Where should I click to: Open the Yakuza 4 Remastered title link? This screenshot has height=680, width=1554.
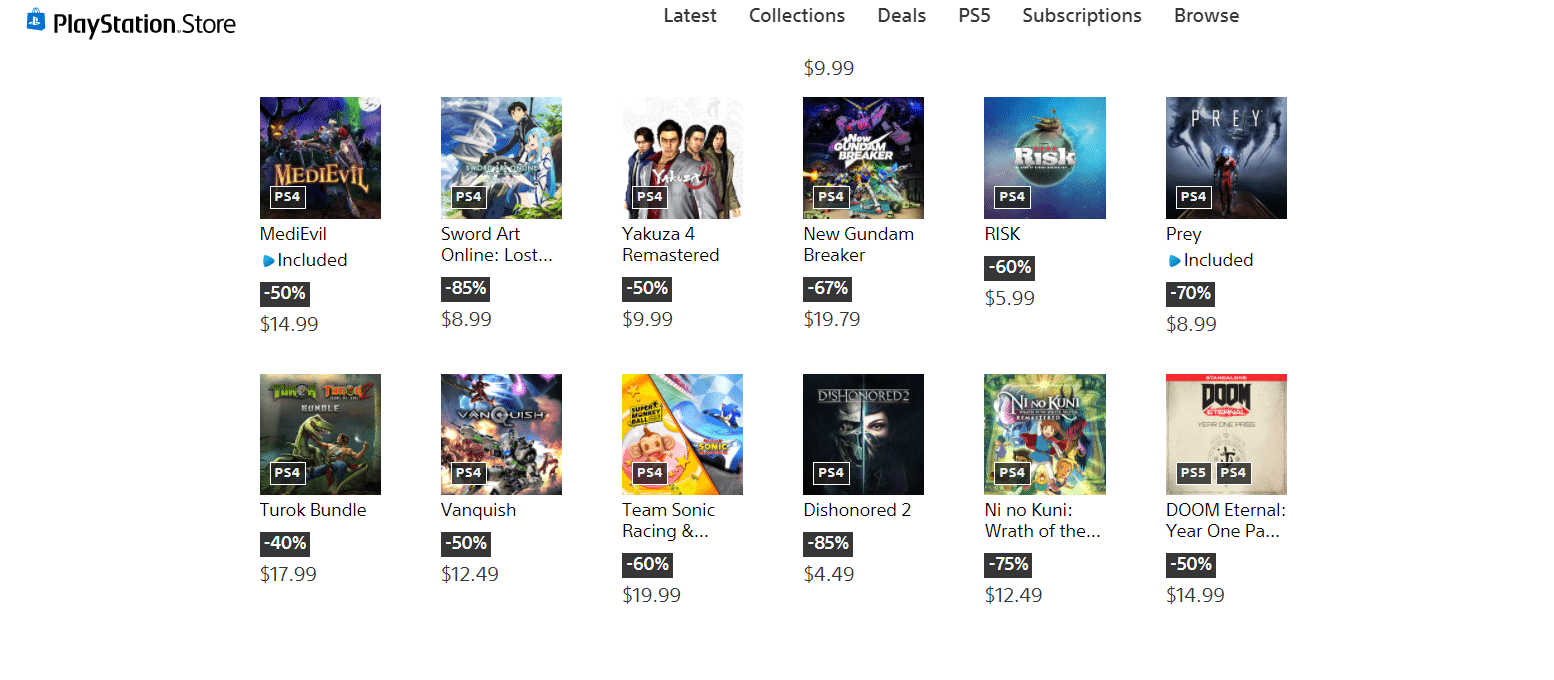coord(670,245)
